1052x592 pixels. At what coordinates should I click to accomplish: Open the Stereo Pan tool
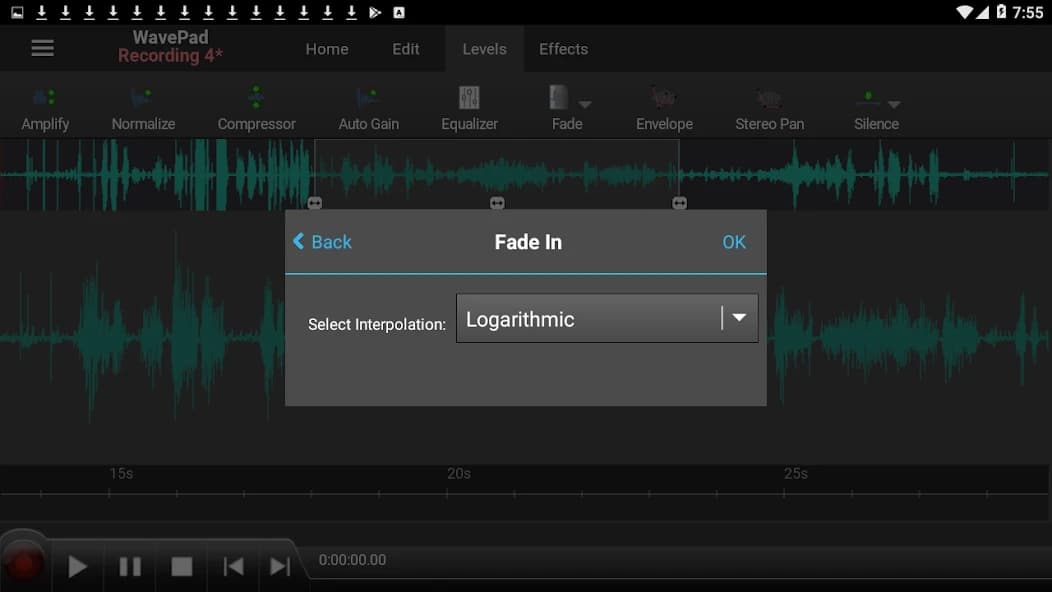768,105
